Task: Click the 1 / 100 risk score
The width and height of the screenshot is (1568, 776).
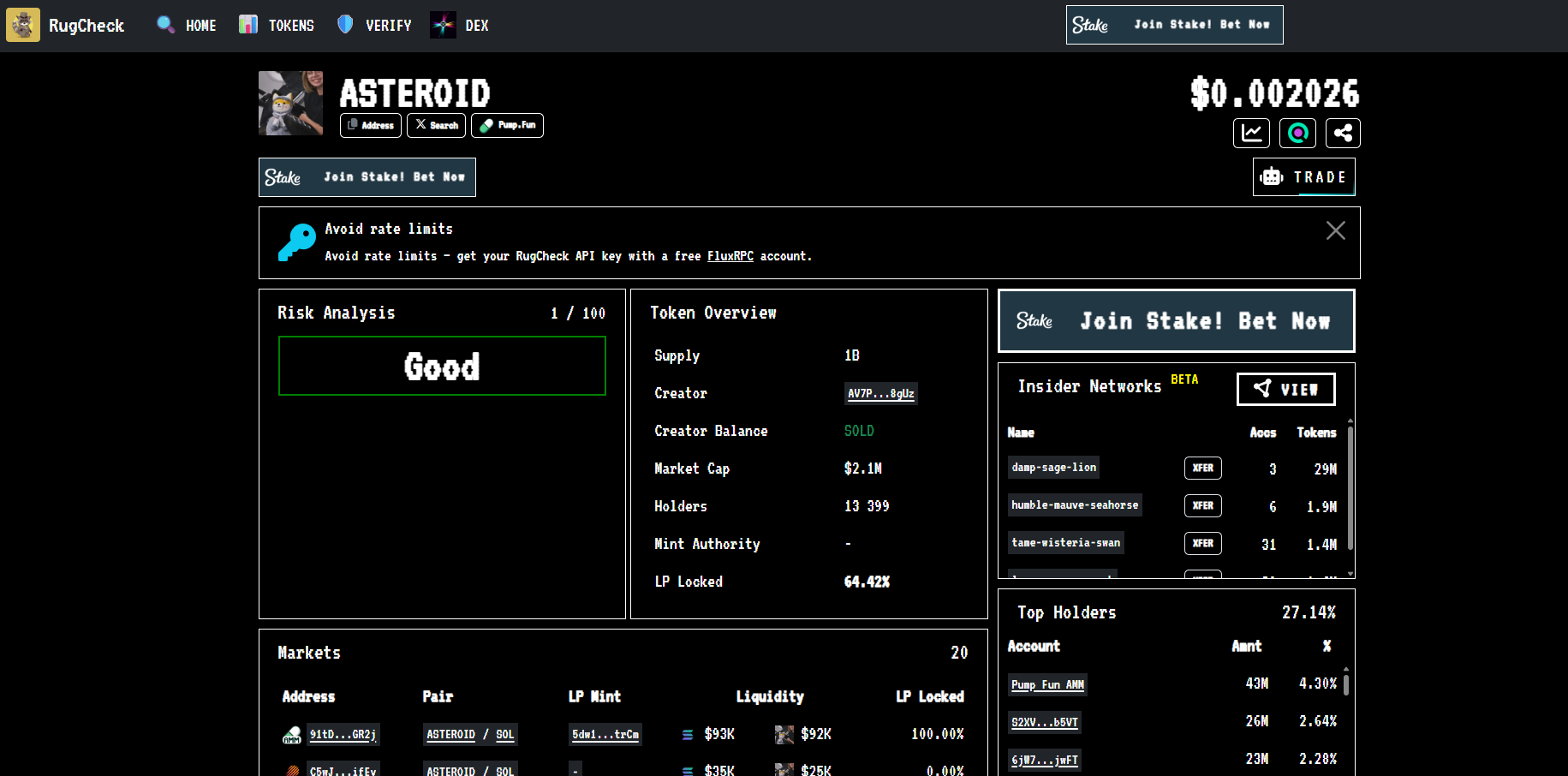Action: tap(578, 313)
